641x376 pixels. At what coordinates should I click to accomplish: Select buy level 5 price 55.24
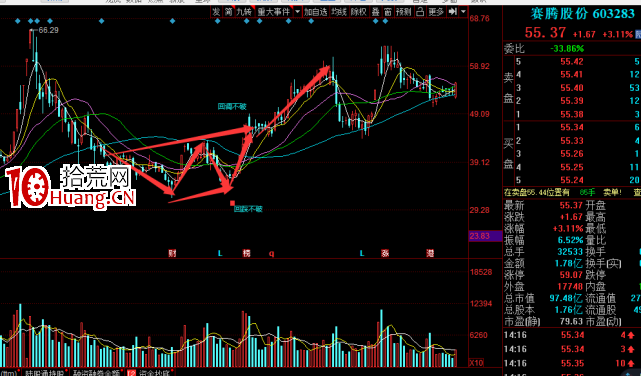coord(572,180)
